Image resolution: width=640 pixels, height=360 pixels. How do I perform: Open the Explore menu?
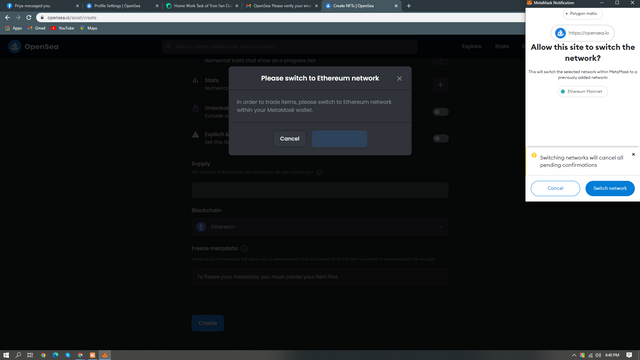(471, 47)
